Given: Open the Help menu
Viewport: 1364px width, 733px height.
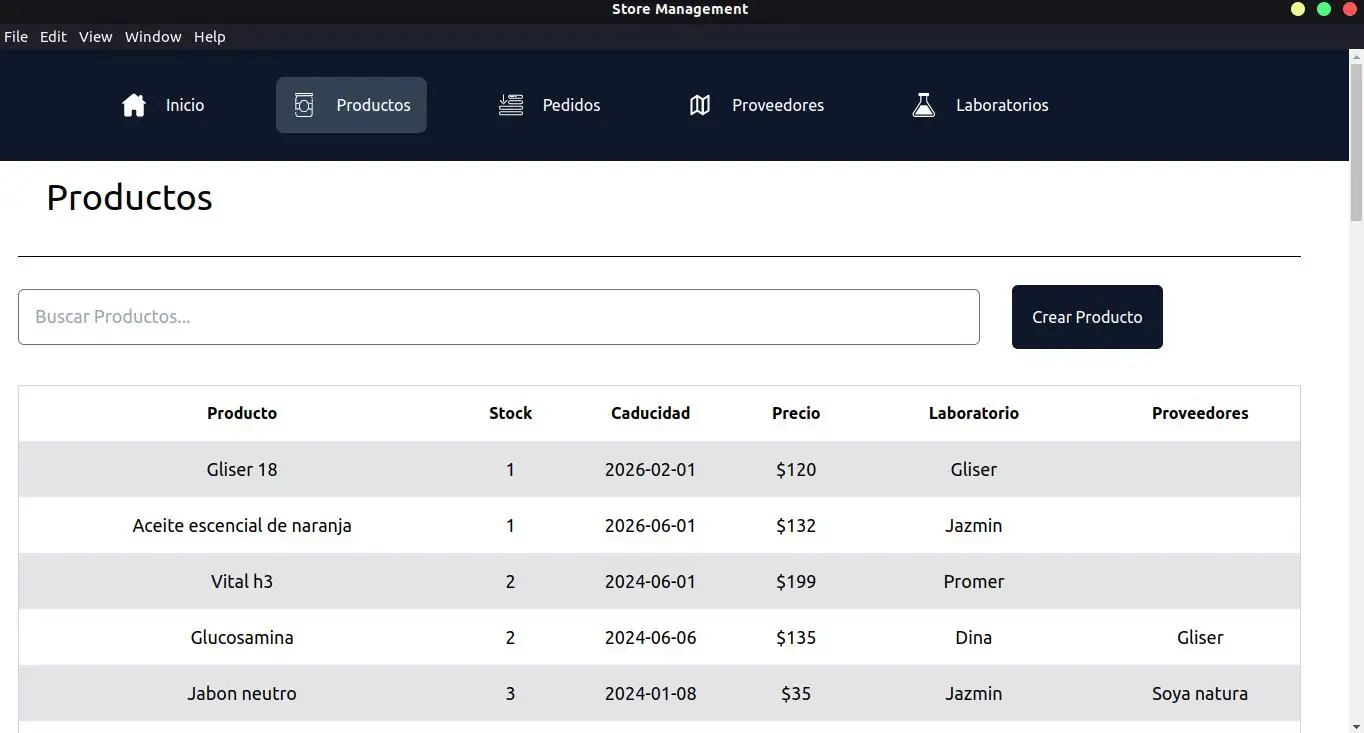Looking at the screenshot, I should pyautogui.click(x=210, y=36).
